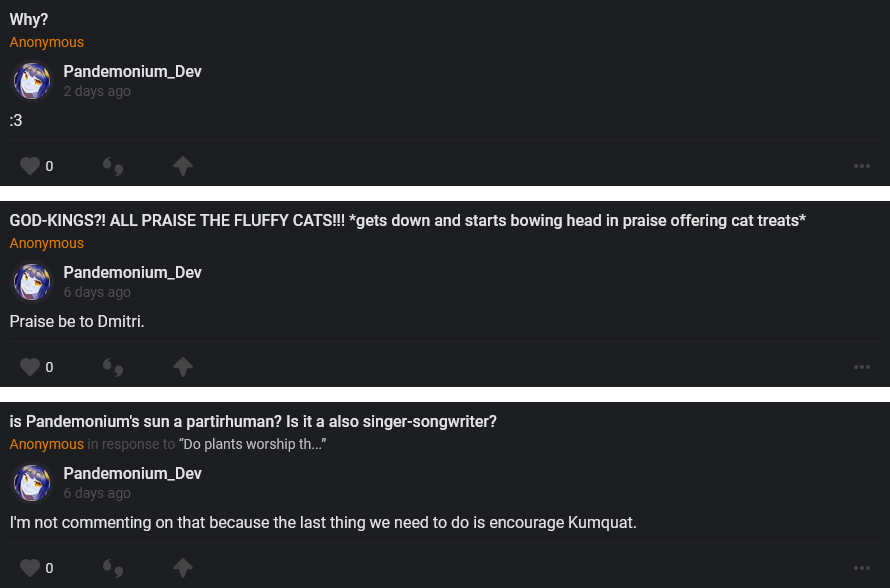
Task: Like the ':3' answer with heart icon
Action: click(x=30, y=166)
